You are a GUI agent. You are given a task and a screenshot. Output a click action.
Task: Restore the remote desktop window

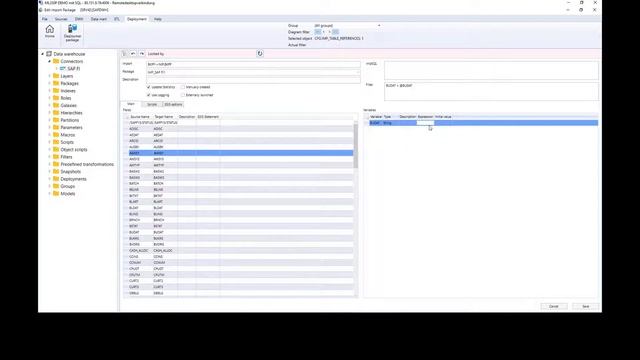click(x=582, y=2)
